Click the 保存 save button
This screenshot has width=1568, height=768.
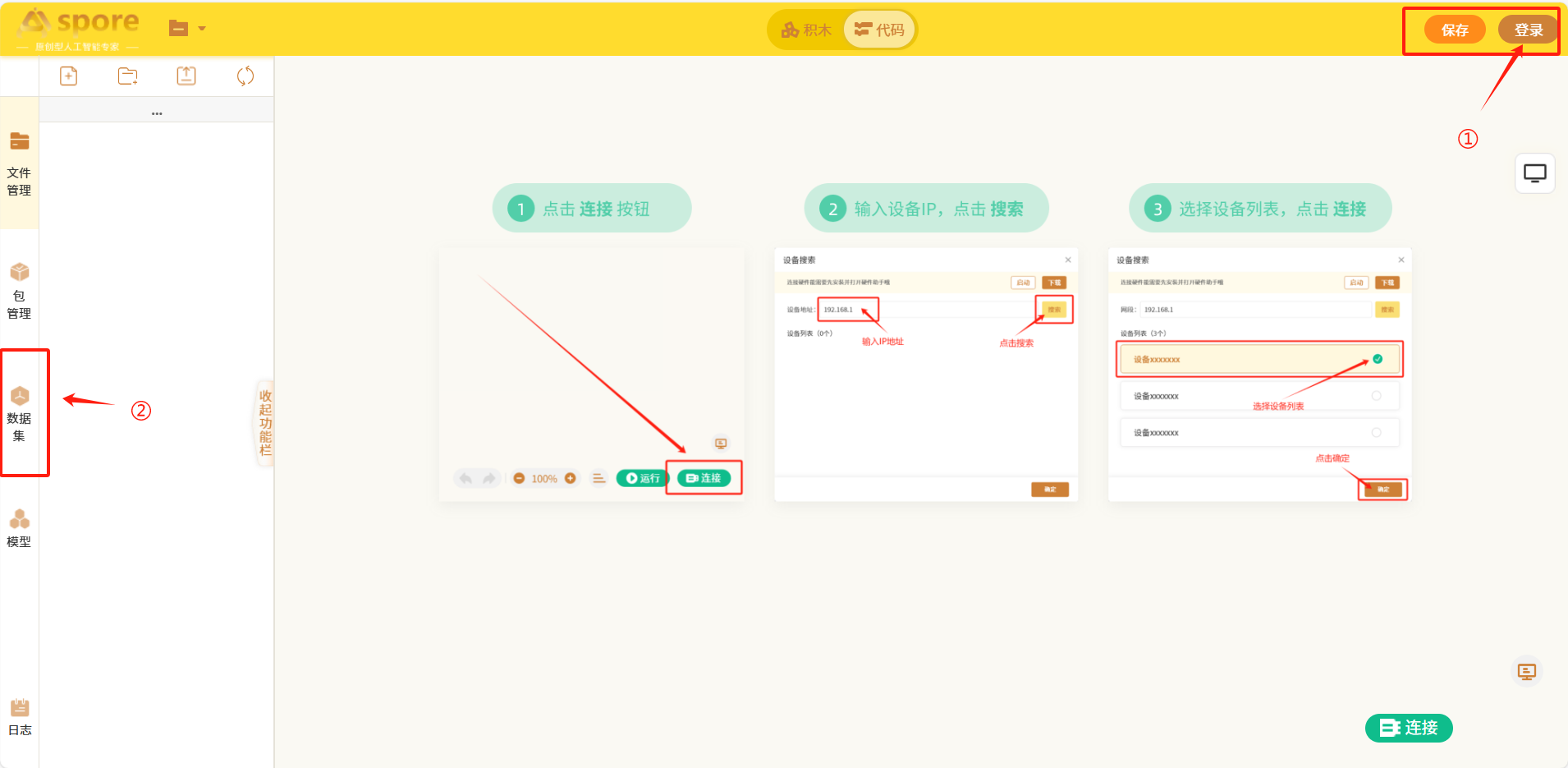1454,30
